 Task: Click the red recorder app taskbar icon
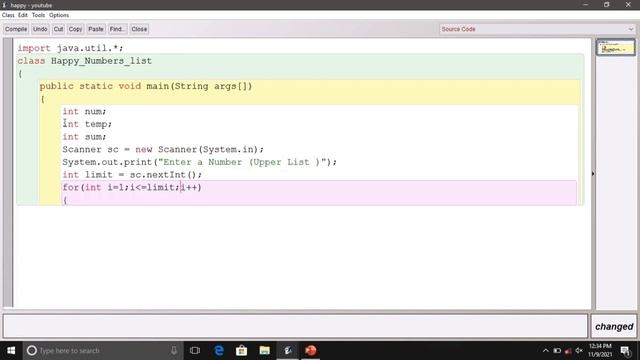tap(311, 351)
